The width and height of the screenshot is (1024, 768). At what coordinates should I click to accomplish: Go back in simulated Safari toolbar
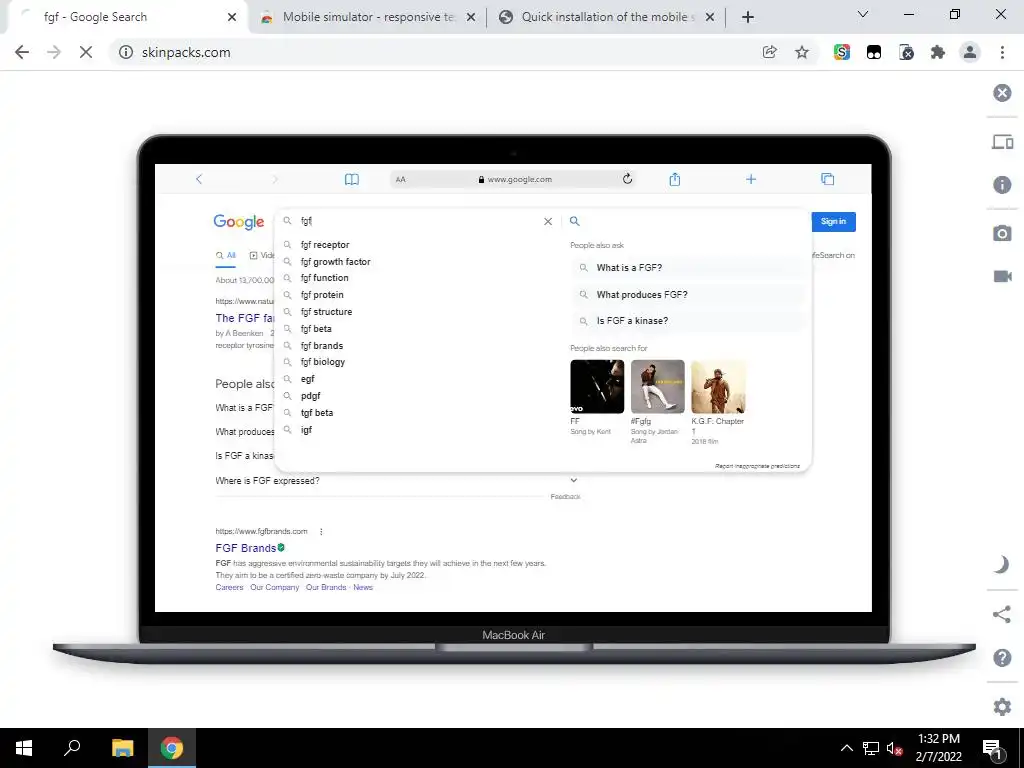click(199, 179)
